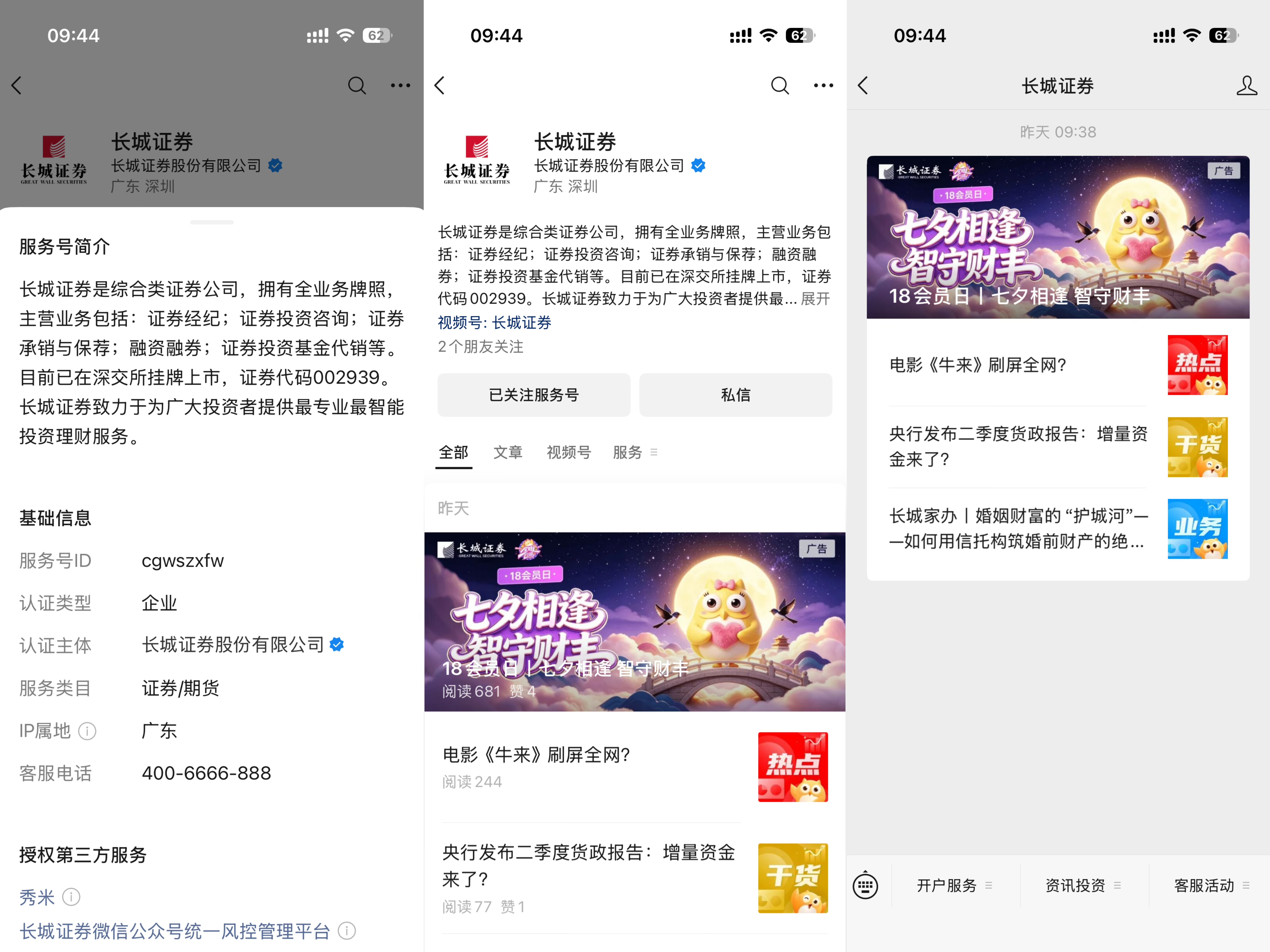Open 长城证券微信公众号统一风控管理平台 link
This screenshot has width=1270, height=952.
point(175,931)
